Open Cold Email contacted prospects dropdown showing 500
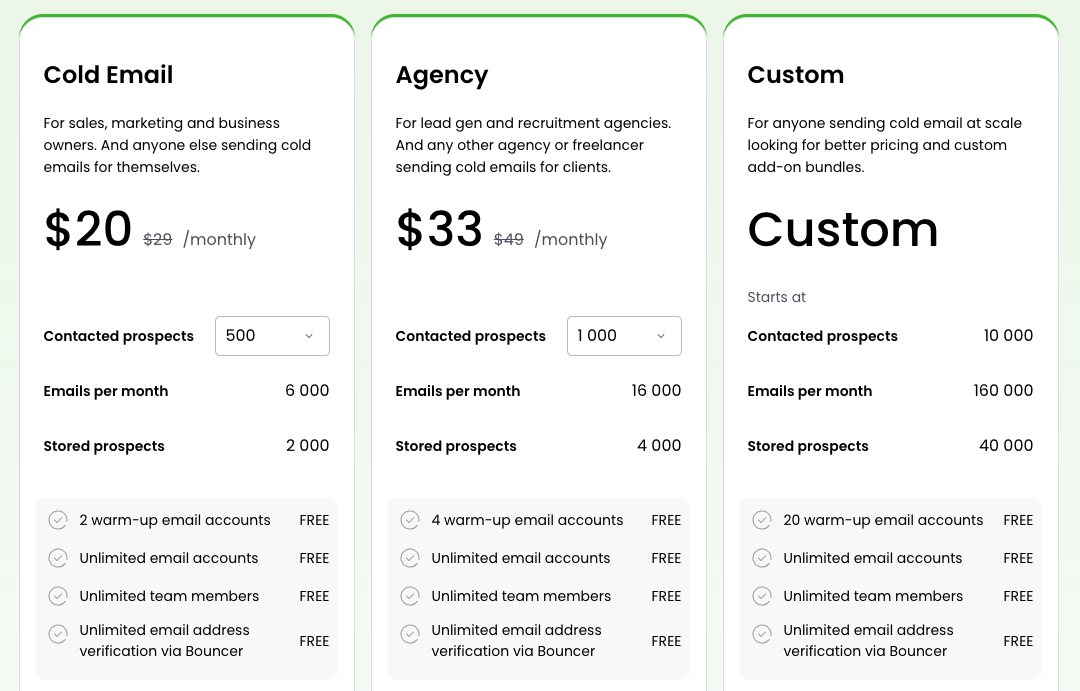The image size is (1080, 691). point(272,336)
